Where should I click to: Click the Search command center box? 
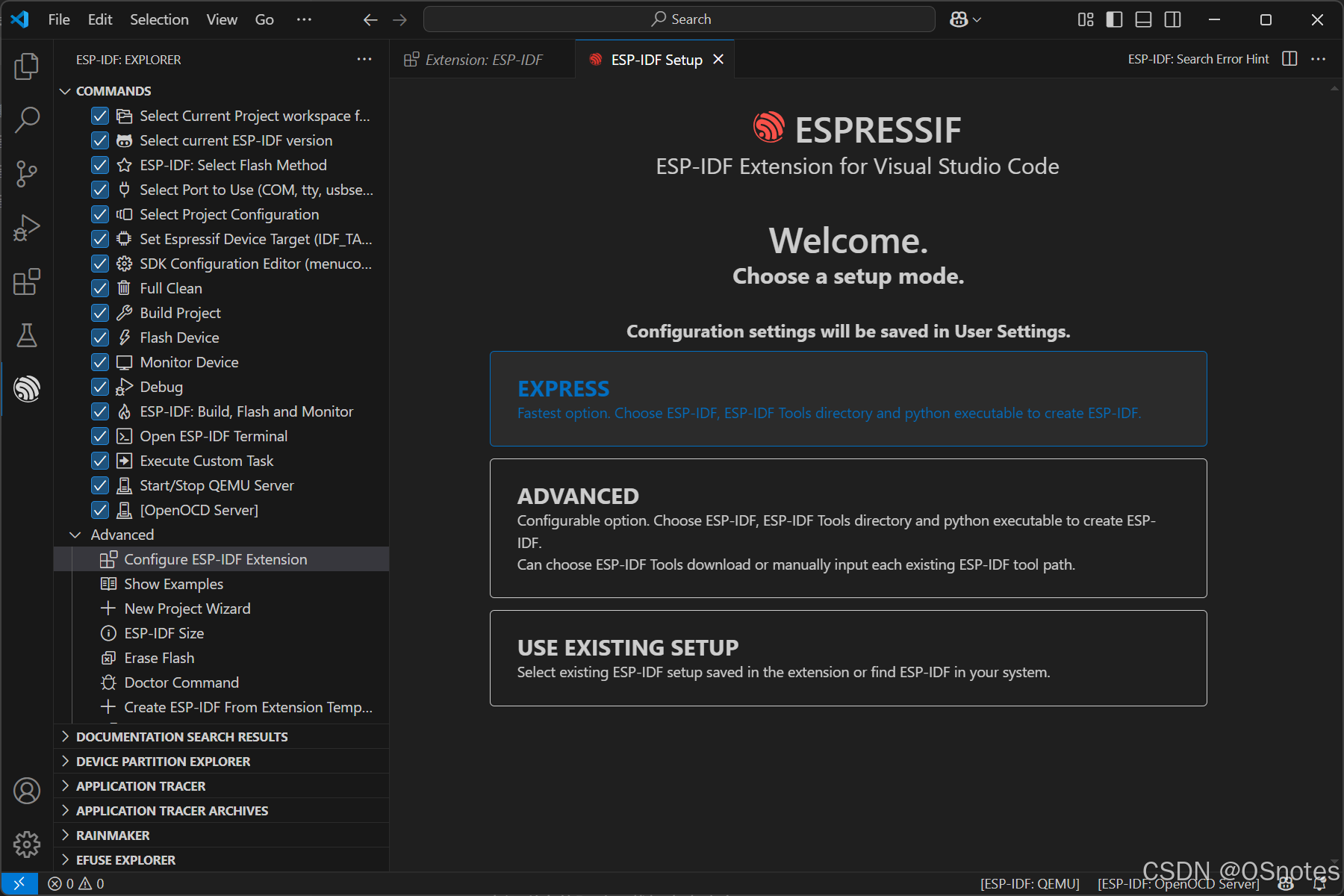coord(679,19)
